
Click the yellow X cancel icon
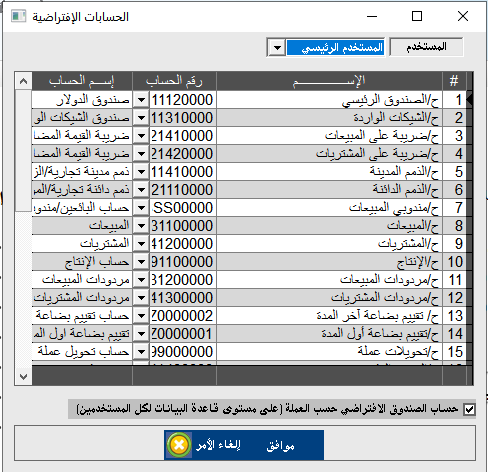[x=179, y=445]
